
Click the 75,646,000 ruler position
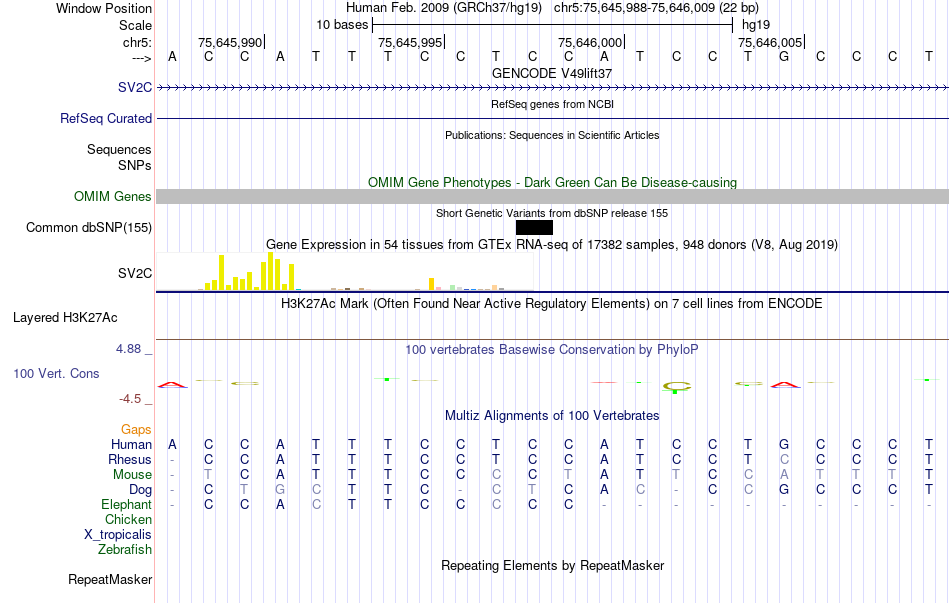pyautogui.click(x=590, y=42)
